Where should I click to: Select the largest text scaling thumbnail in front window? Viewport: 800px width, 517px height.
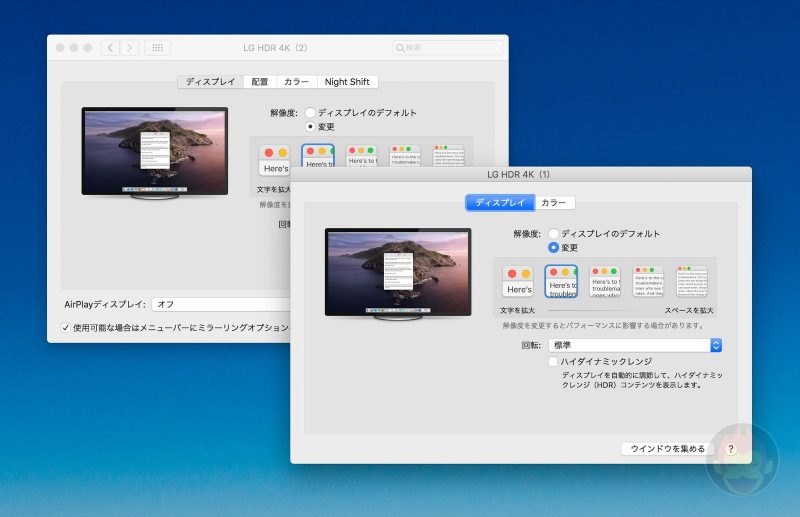(x=519, y=282)
